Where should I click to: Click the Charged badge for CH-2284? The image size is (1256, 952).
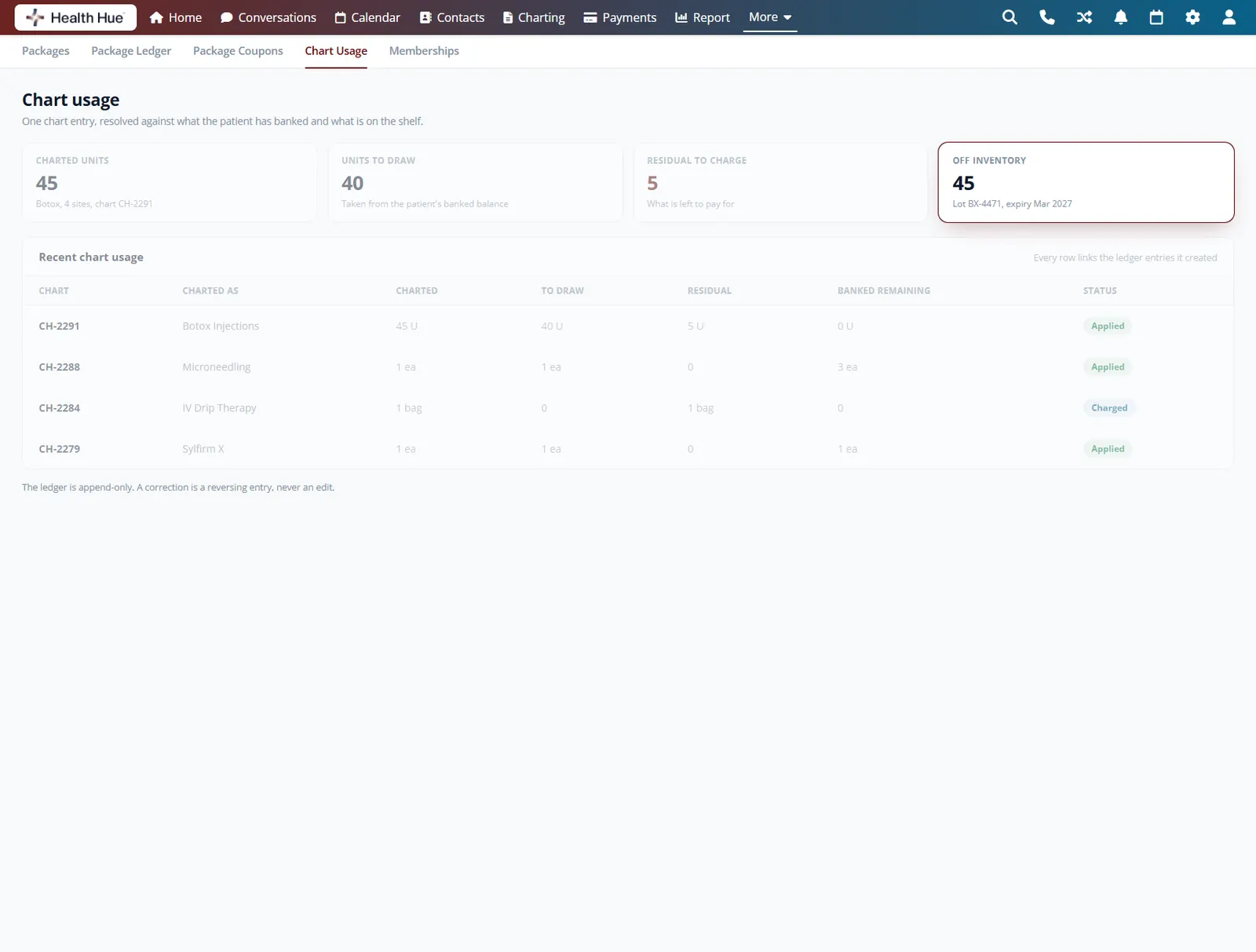pos(1109,407)
